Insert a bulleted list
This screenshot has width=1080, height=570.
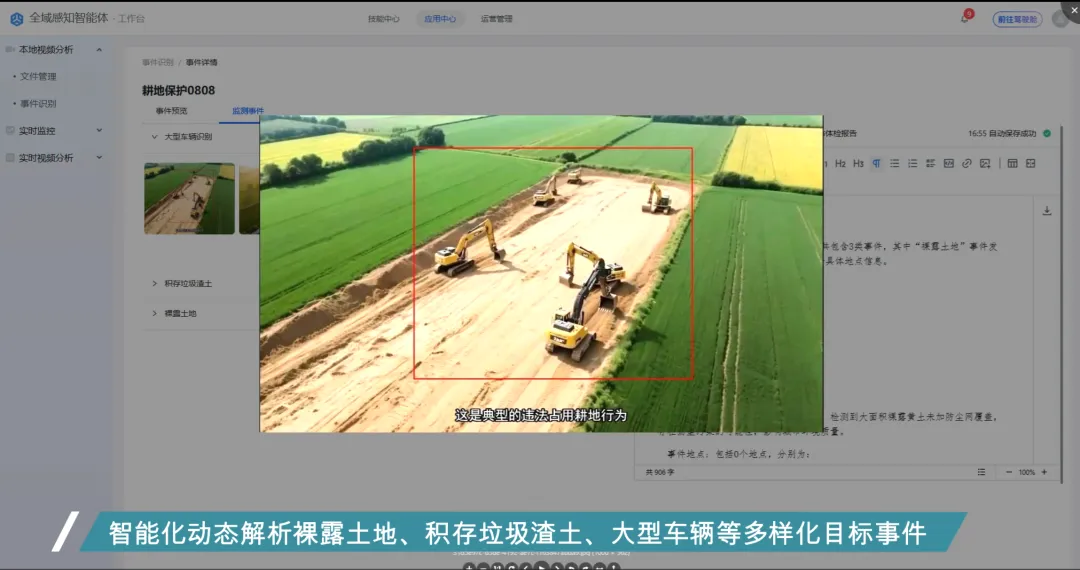coord(894,163)
